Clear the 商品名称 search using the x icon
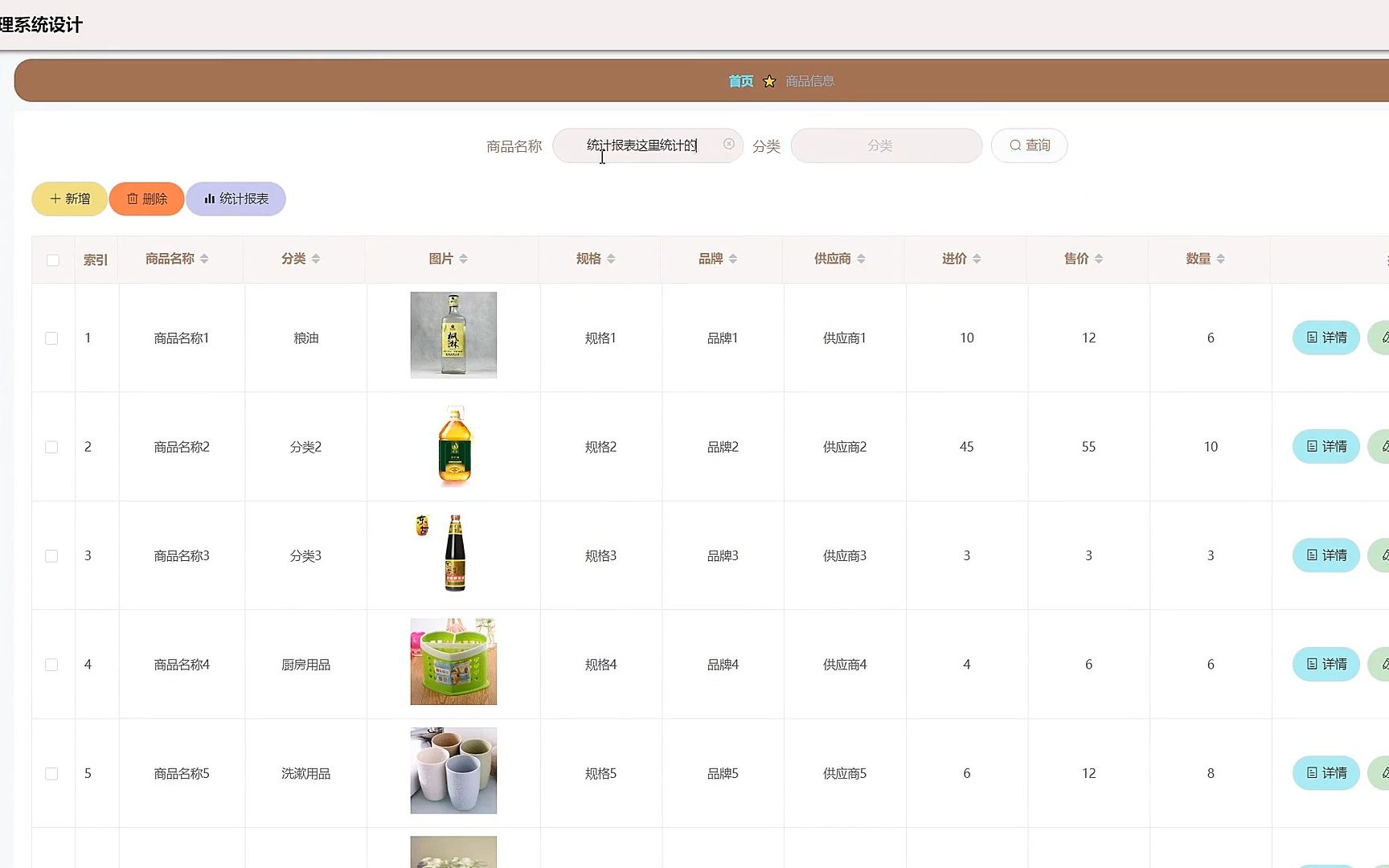The height and width of the screenshot is (868, 1389). click(729, 144)
